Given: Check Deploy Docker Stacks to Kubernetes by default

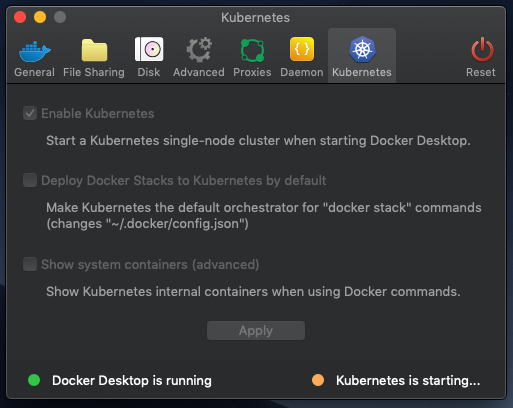Looking at the screenshot, I should 30,180.
